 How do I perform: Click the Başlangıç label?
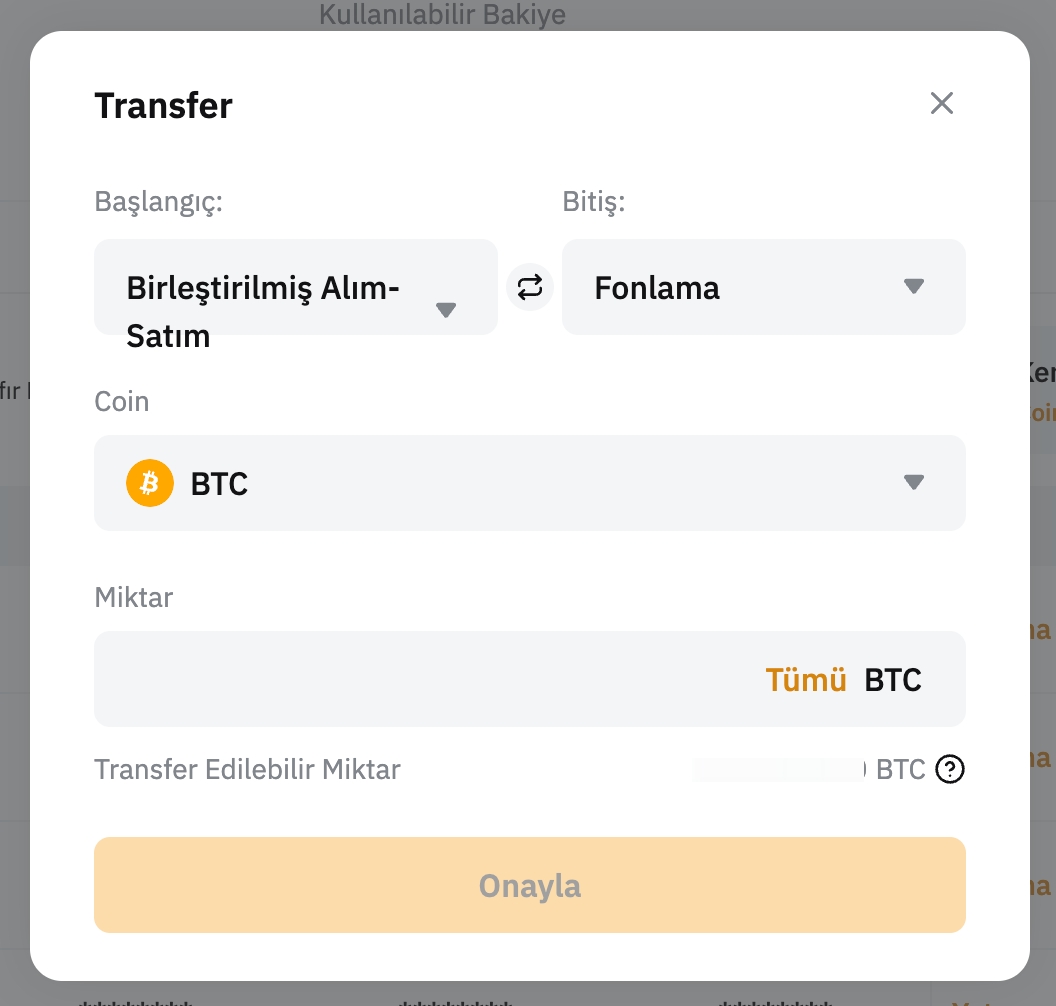[158, 201]
